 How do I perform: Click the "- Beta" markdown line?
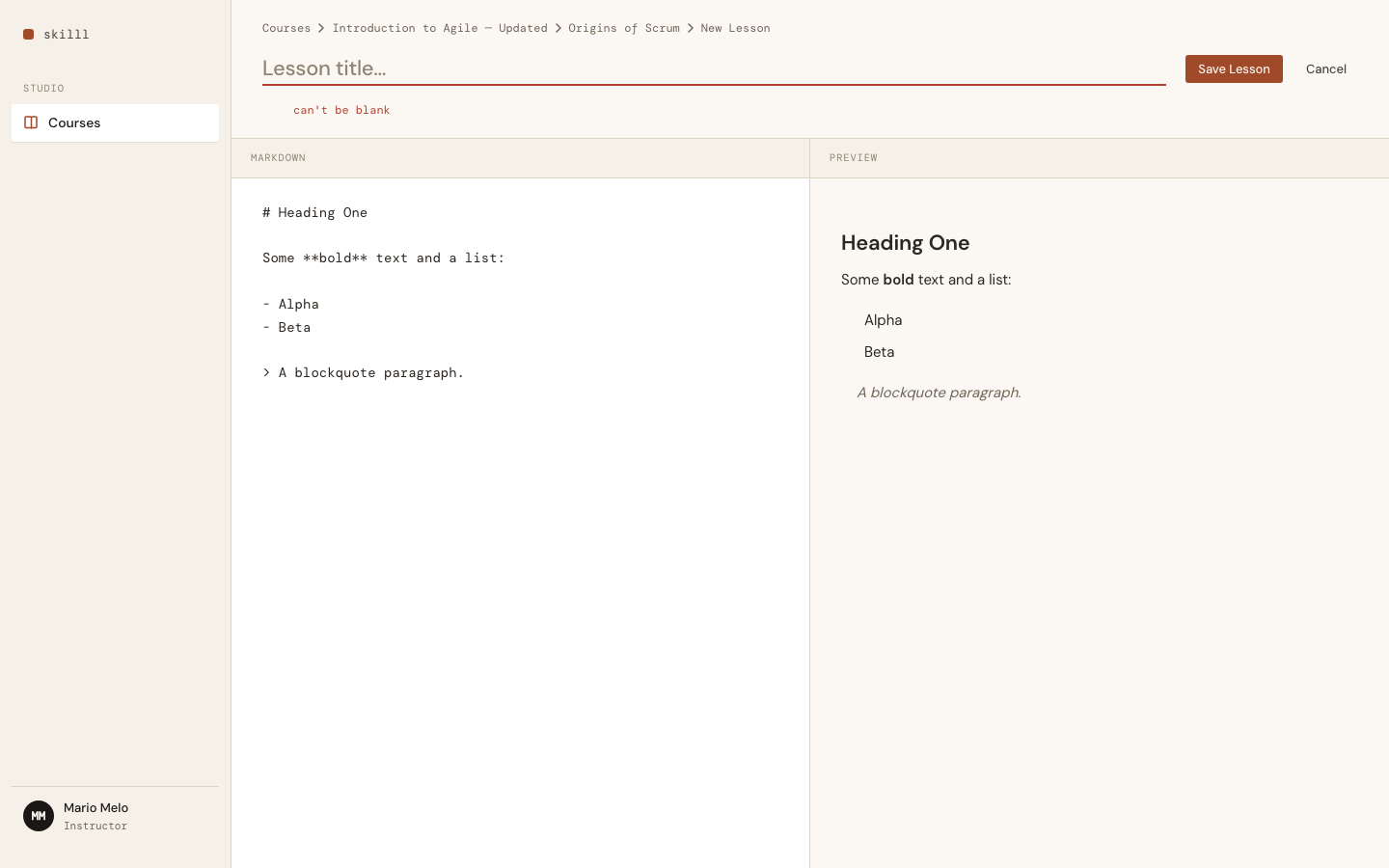286,327
